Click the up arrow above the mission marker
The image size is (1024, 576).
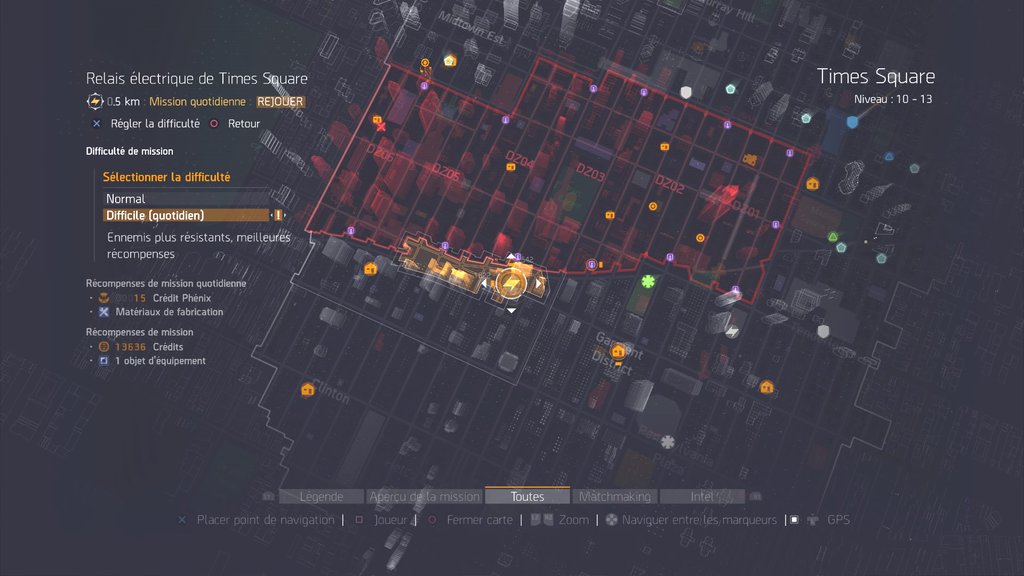coord(511,257)
